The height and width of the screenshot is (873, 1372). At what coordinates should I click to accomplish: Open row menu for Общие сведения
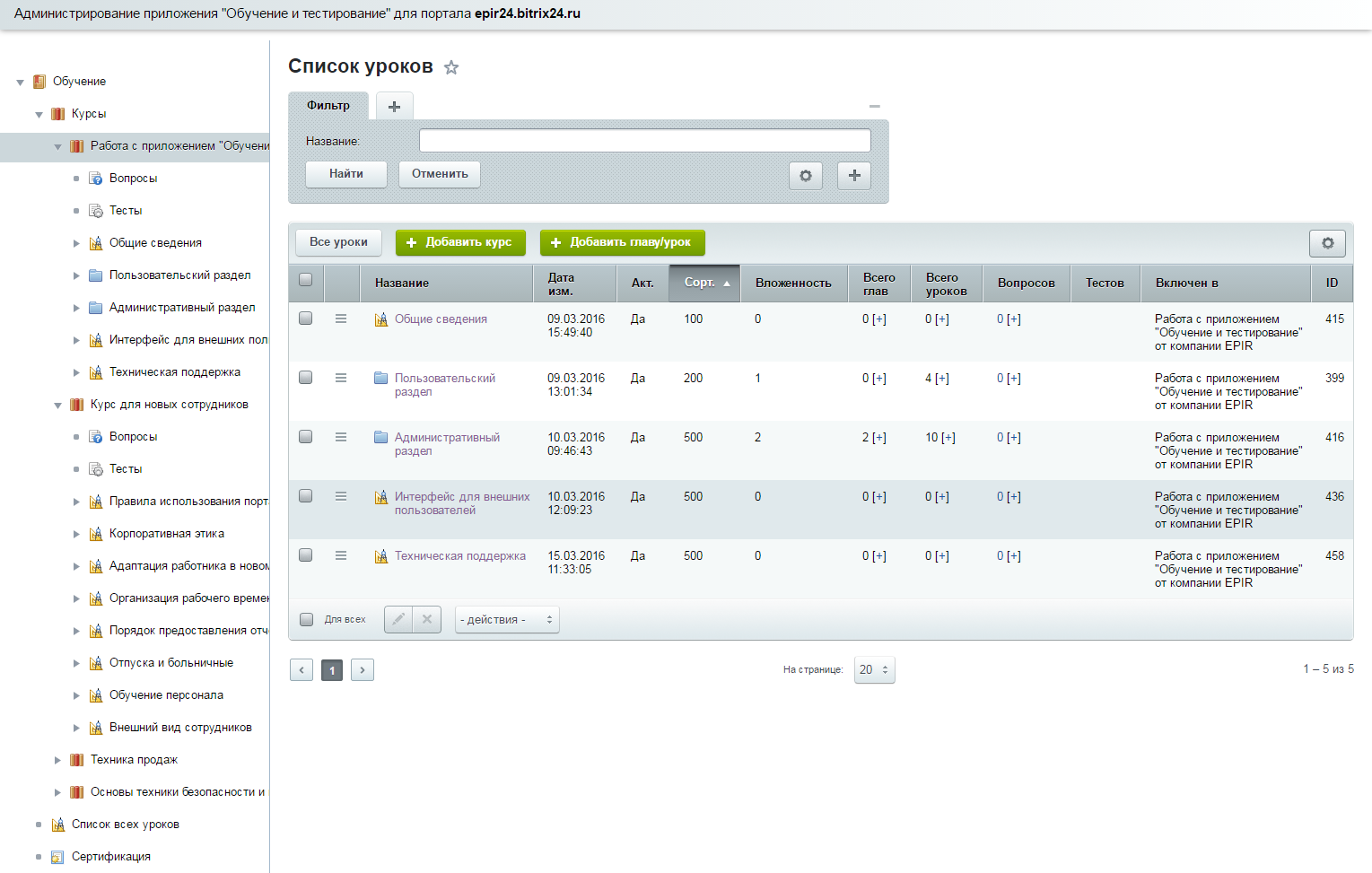(341, 319)
